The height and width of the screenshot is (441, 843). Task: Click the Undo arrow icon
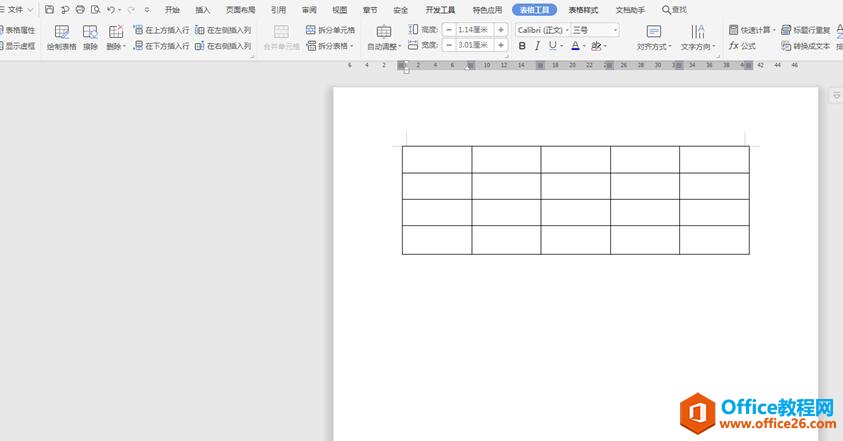[111, 10]
